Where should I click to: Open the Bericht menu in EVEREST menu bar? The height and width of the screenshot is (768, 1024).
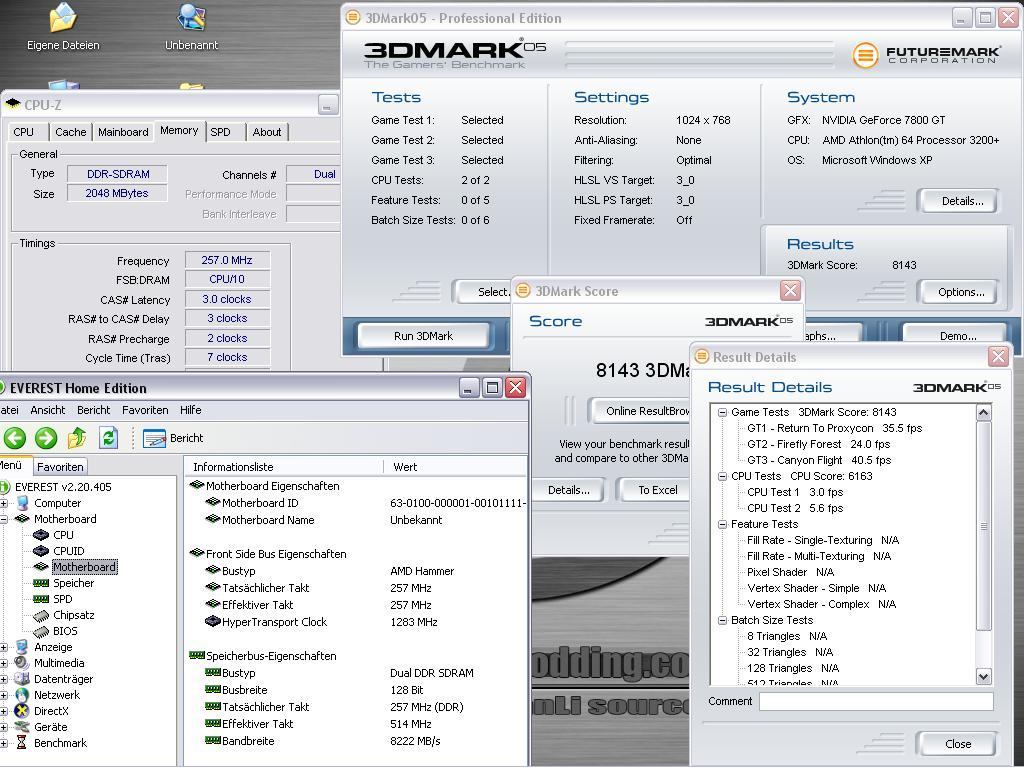click(x=93, y=410)
